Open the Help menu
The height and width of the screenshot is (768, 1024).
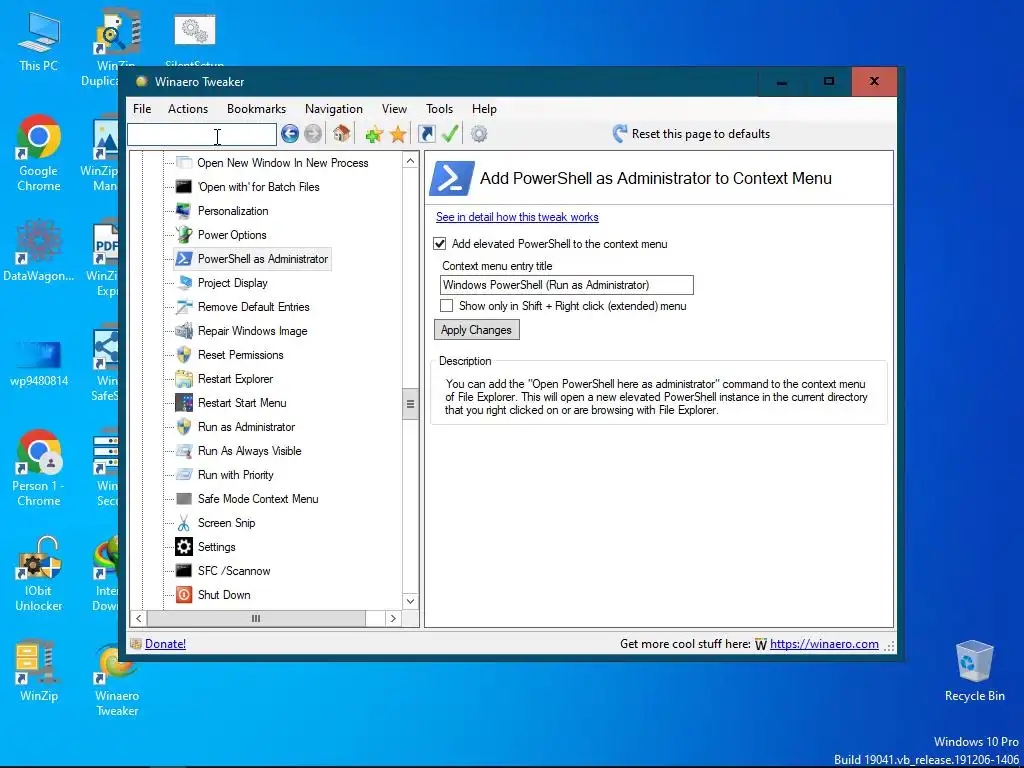click(x=484, y=109)
